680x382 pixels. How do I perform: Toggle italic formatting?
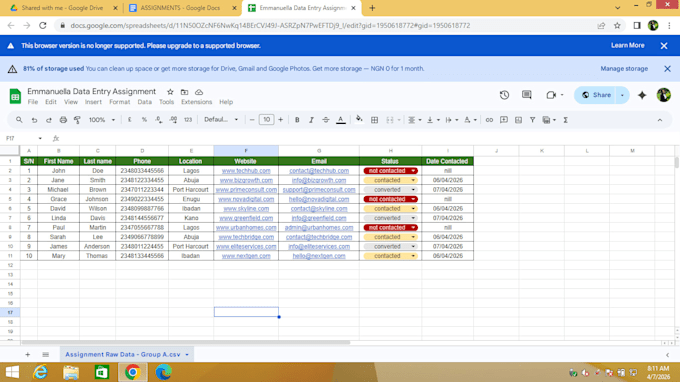(x=311, y=120)
